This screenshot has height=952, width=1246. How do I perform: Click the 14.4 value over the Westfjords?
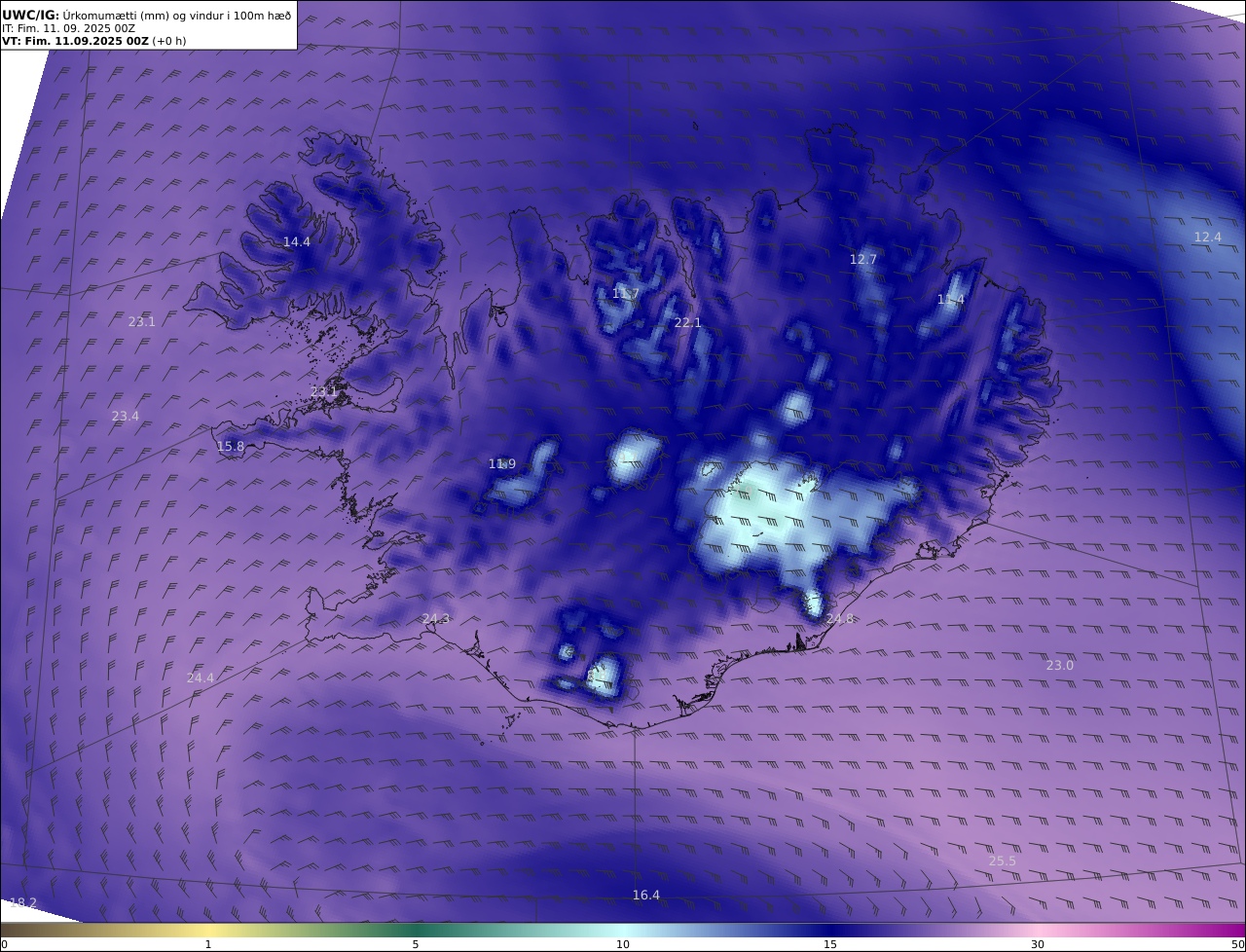tap(297, 241)
